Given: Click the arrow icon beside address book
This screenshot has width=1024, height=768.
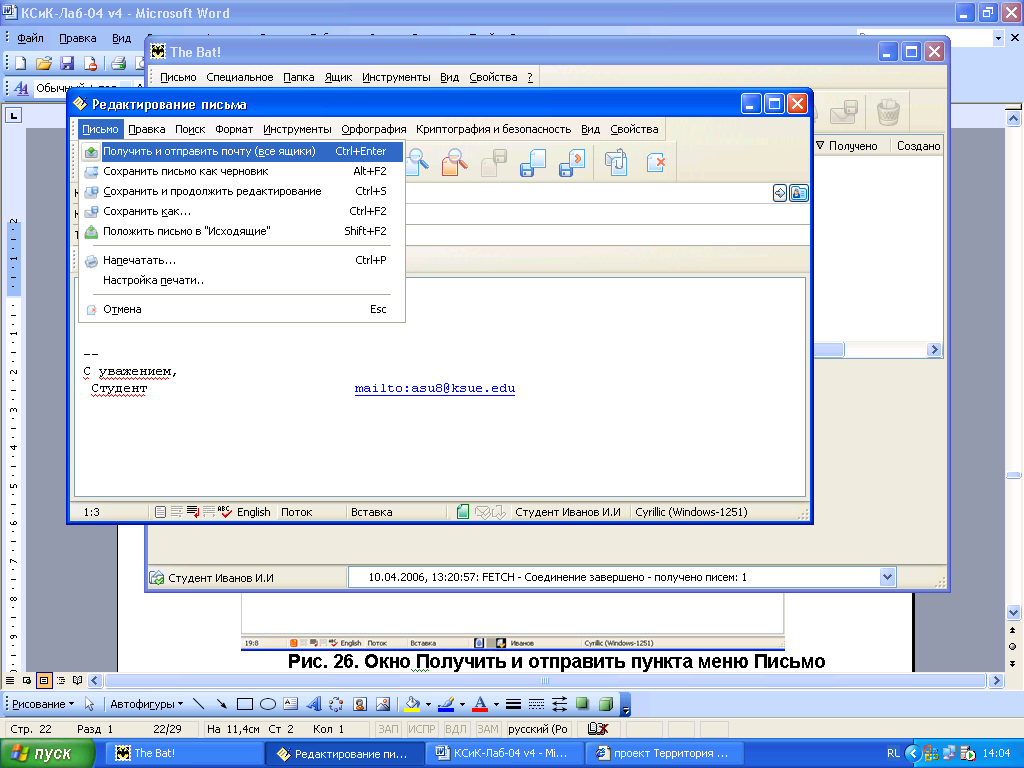Looking at the screenshot, I should [780, 193].
